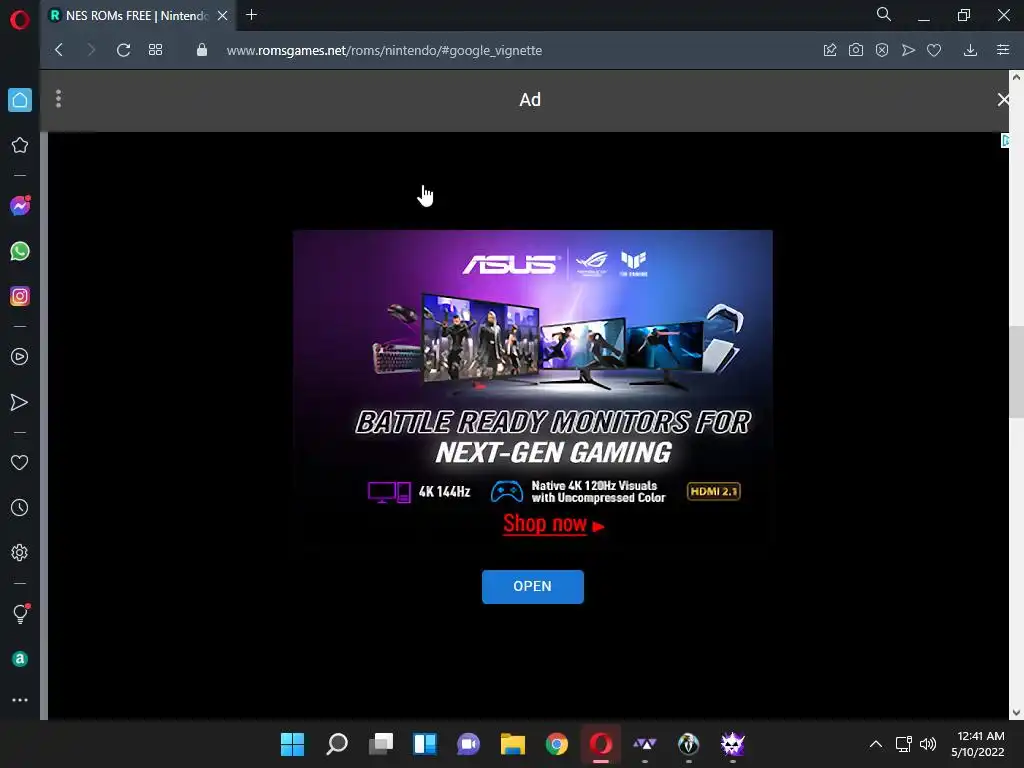Open sidebar Pinboards heart icon
Viewport: 1024px width, 768px height.
pyautogui.click(x=20, y=462)
